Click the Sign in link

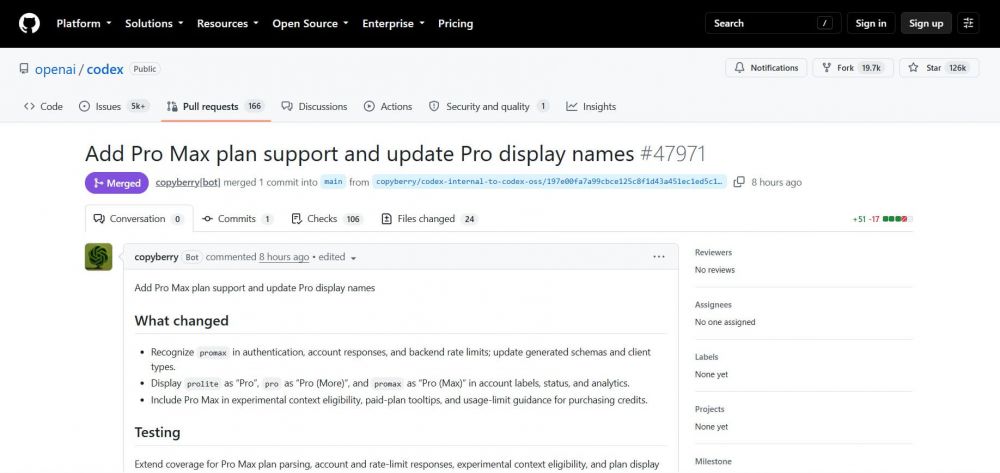871,24
